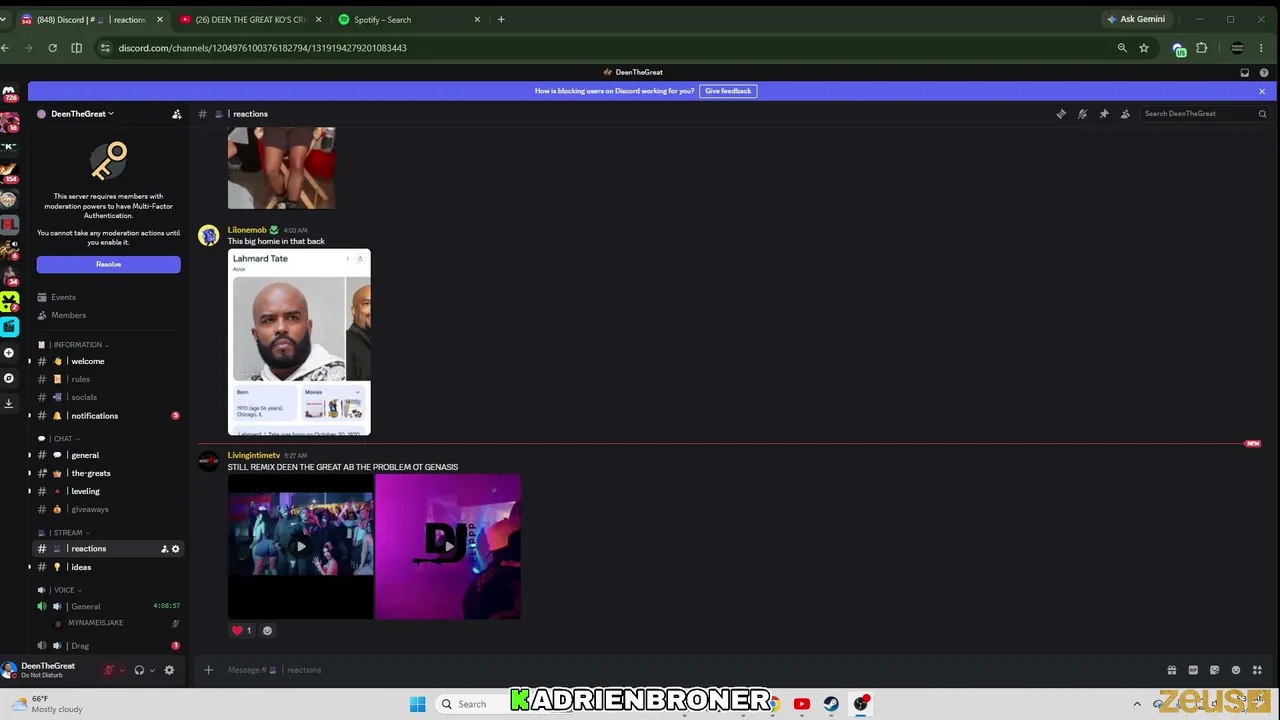1280x720 pixels.
Task: Edit reactions channel settings gear
Action: [176, 549]
